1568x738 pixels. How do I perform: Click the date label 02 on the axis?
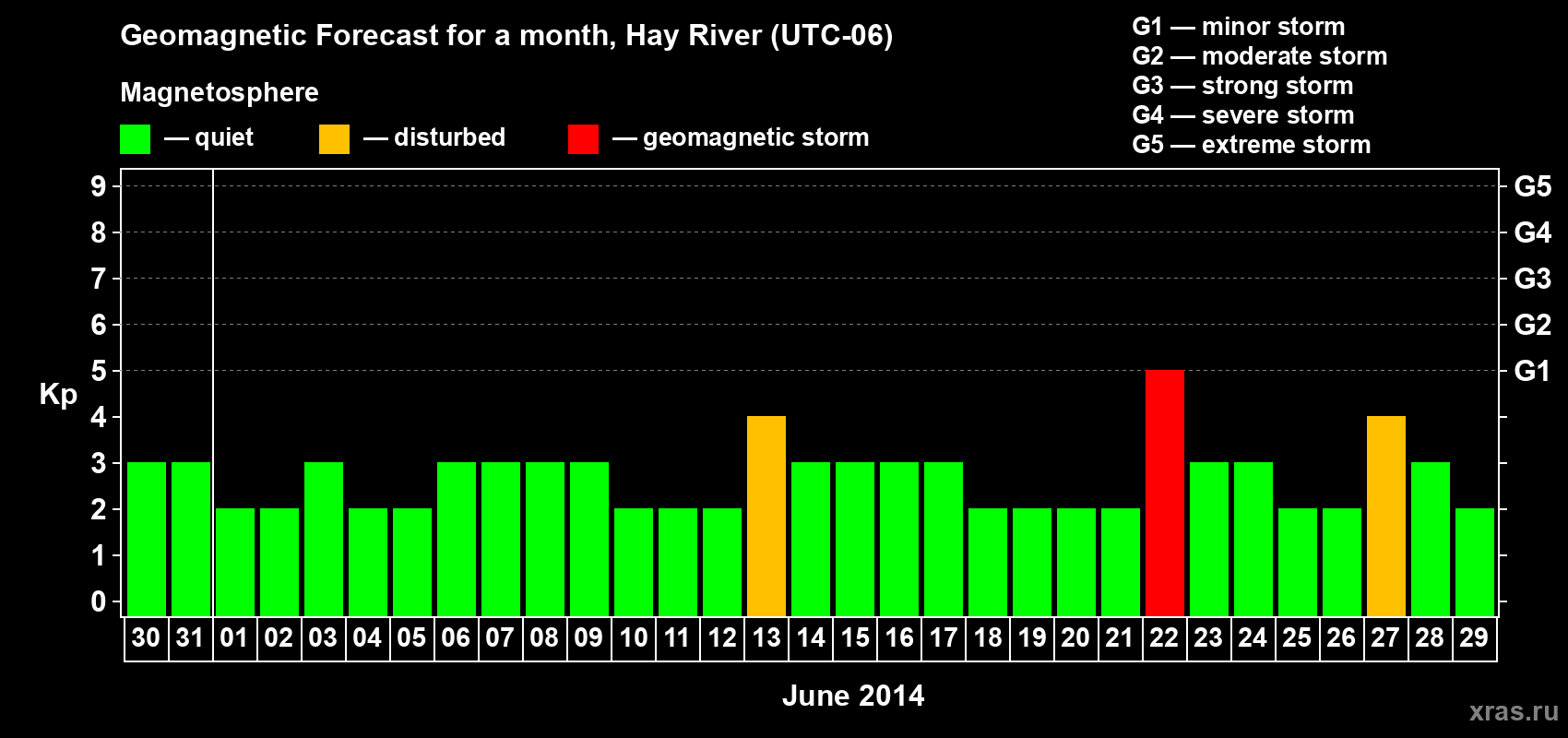pos(279,637)
